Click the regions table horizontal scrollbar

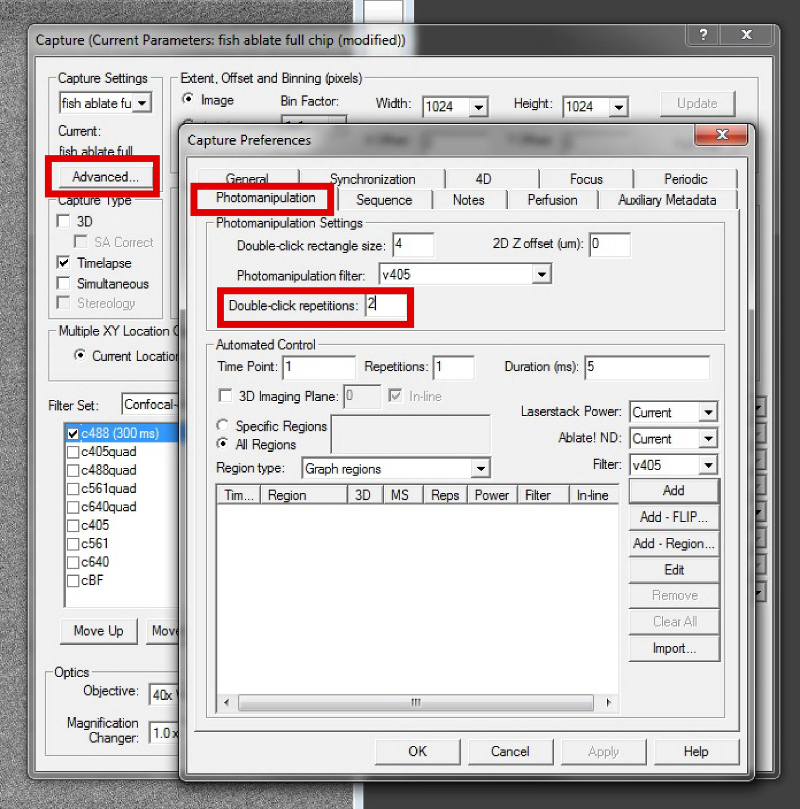[x=416, y=702]
